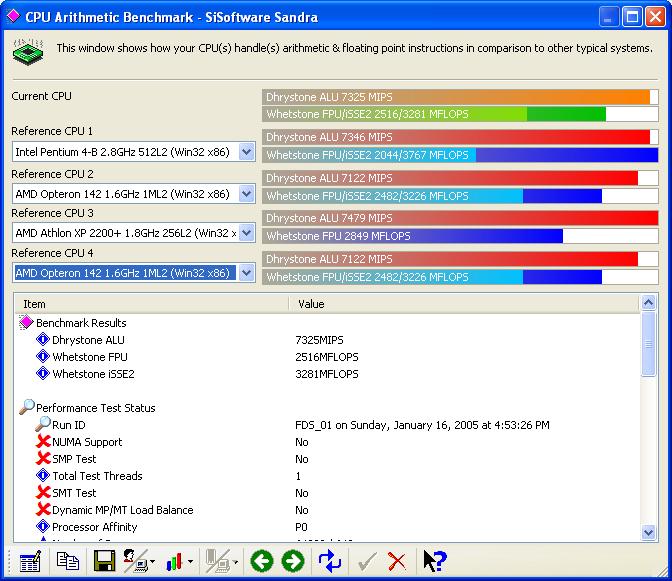Click the blue refresh arrows icon
This screenshot has width=672, height=581.
[330, 561]
